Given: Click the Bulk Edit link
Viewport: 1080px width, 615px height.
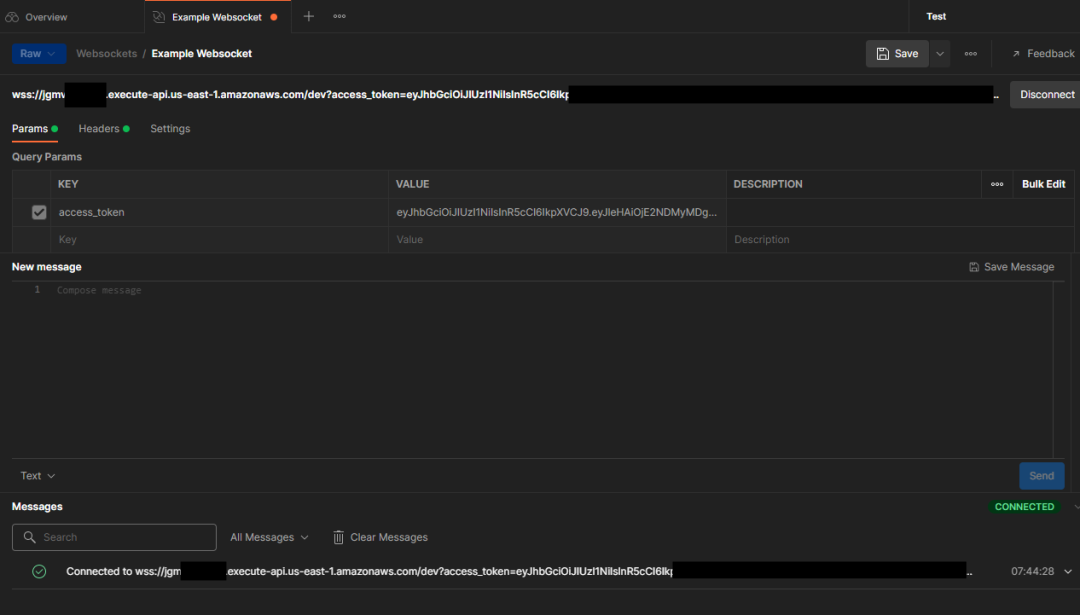Looking at the screenshot, I should [1043, 184].
